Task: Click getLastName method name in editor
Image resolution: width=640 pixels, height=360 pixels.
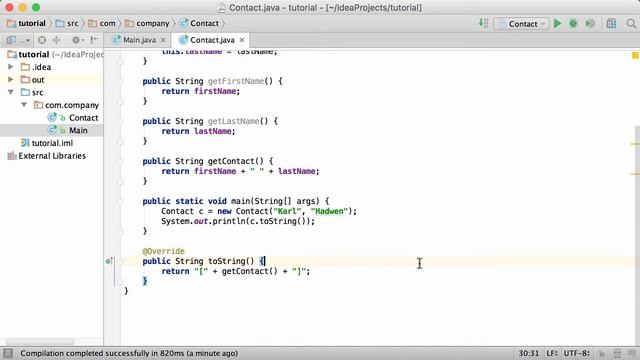Action: pos(233,121)
